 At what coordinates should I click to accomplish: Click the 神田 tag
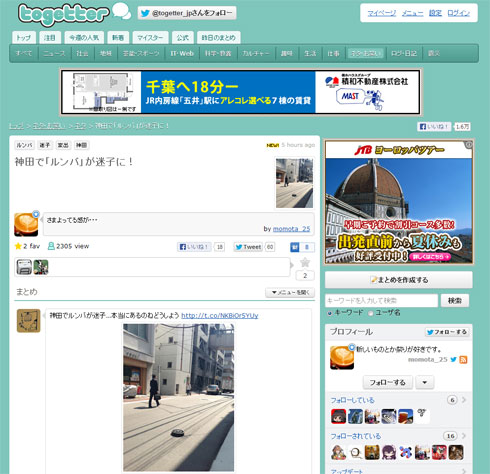click(81, 145)
